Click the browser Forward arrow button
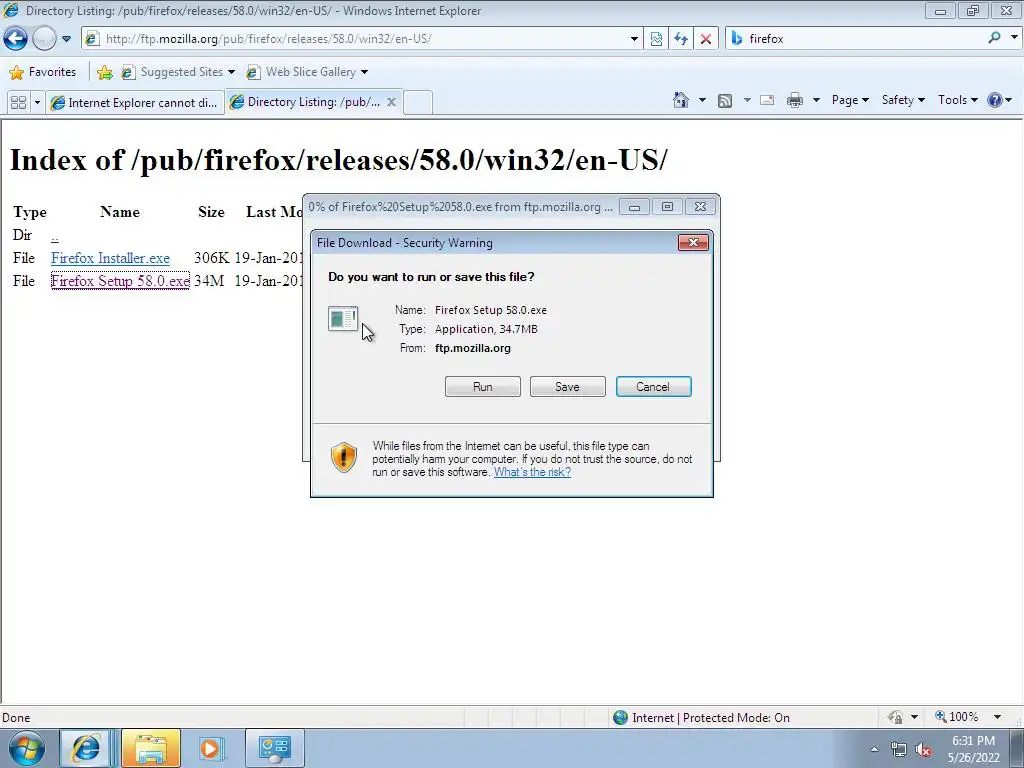Image resolution: width=1024 pixels, height=768 pixels. point(44,39)
